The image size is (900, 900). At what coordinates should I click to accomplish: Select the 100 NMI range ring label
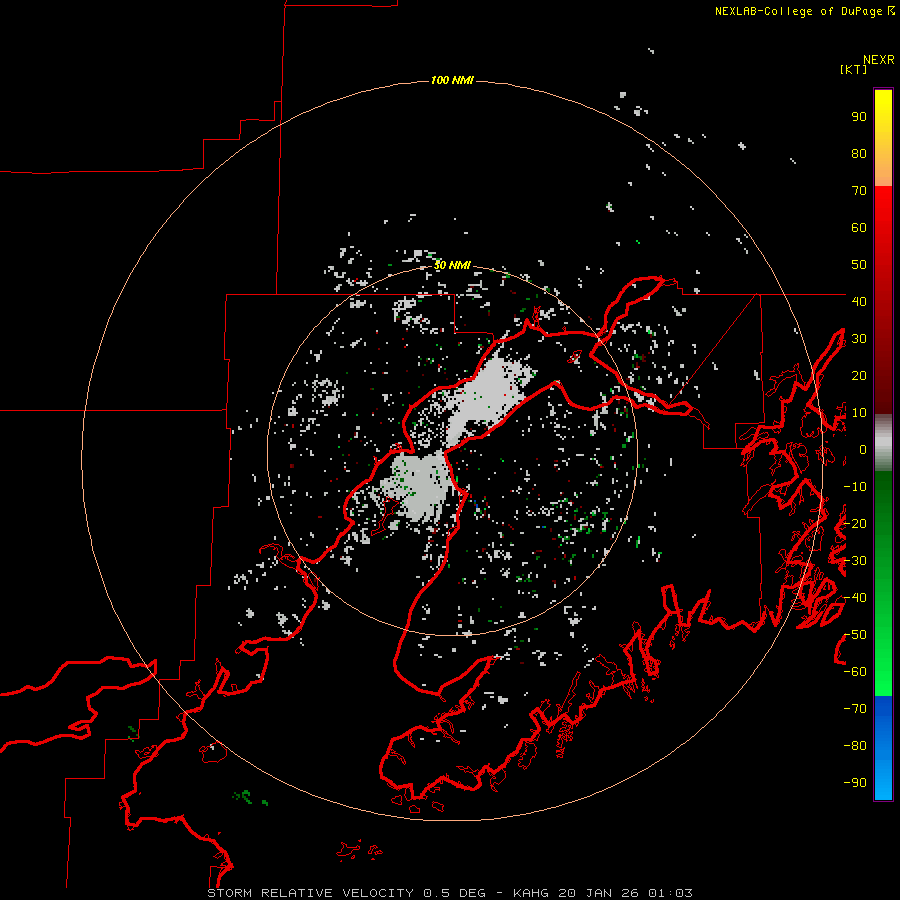[x=452, y=80]
